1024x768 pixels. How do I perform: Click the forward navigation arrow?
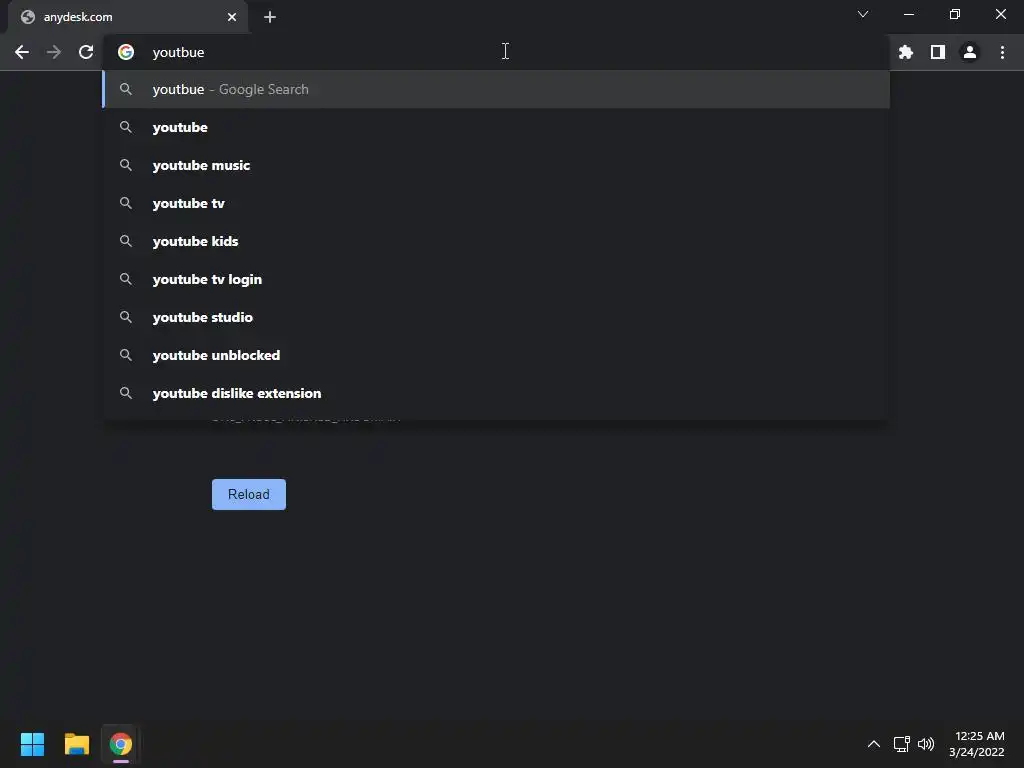[54, 52]
